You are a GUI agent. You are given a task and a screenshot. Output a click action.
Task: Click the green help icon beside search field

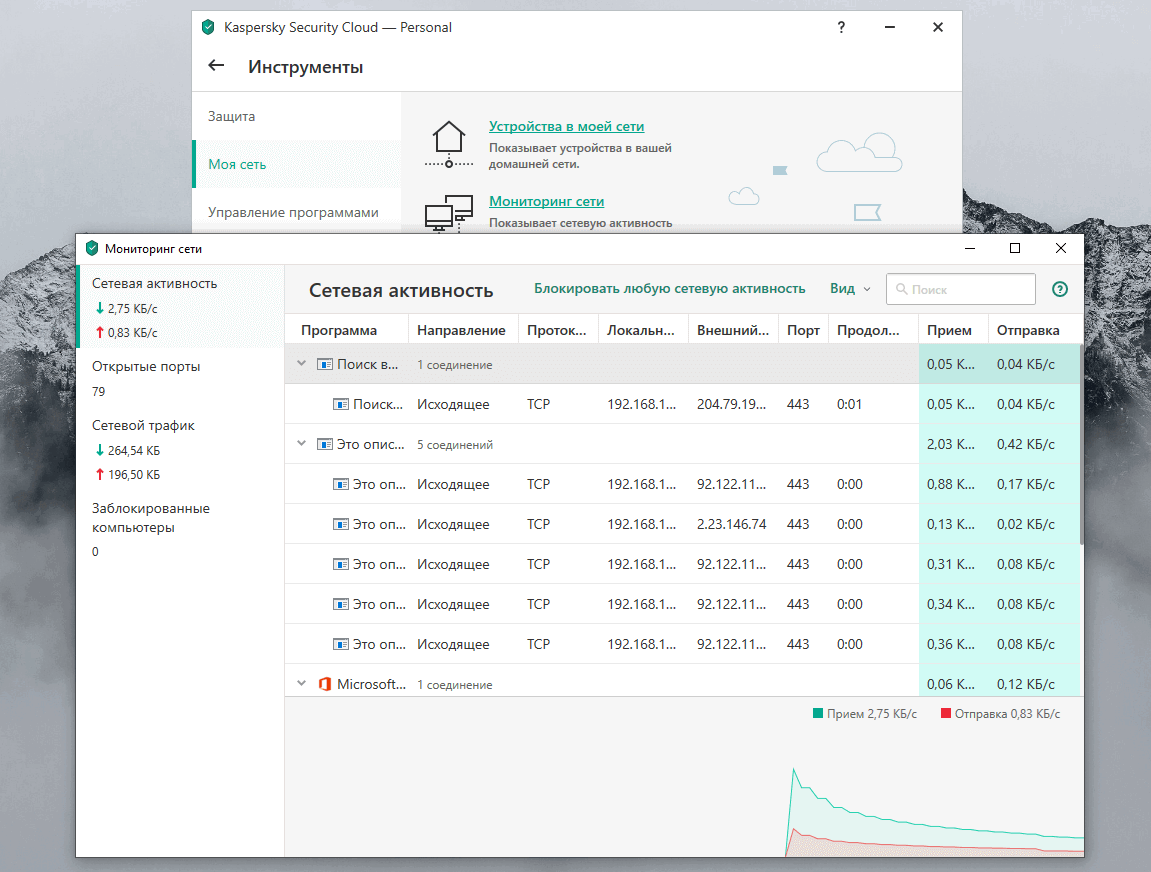click(1060, 289)
